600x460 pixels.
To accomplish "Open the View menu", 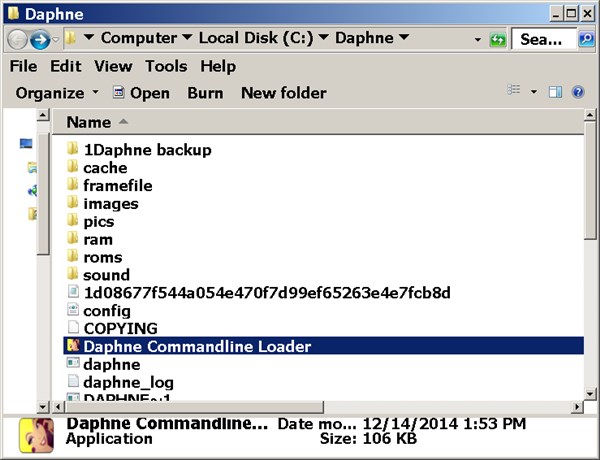I will 113,66.
